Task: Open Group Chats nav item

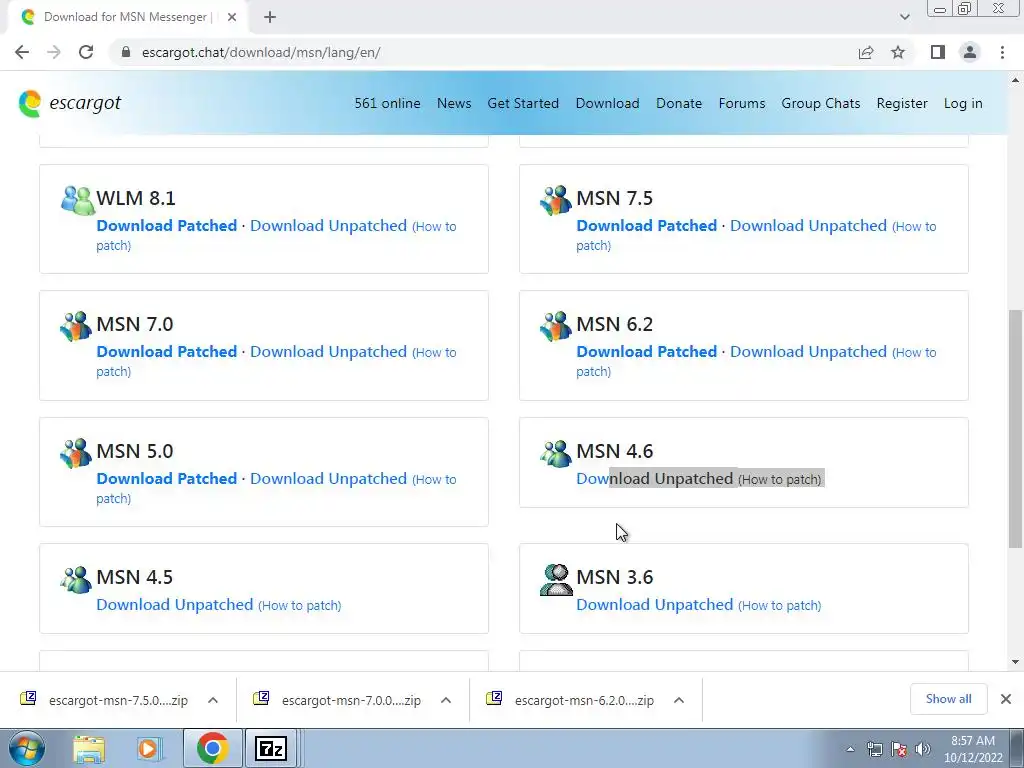Action: click(821, 103)
